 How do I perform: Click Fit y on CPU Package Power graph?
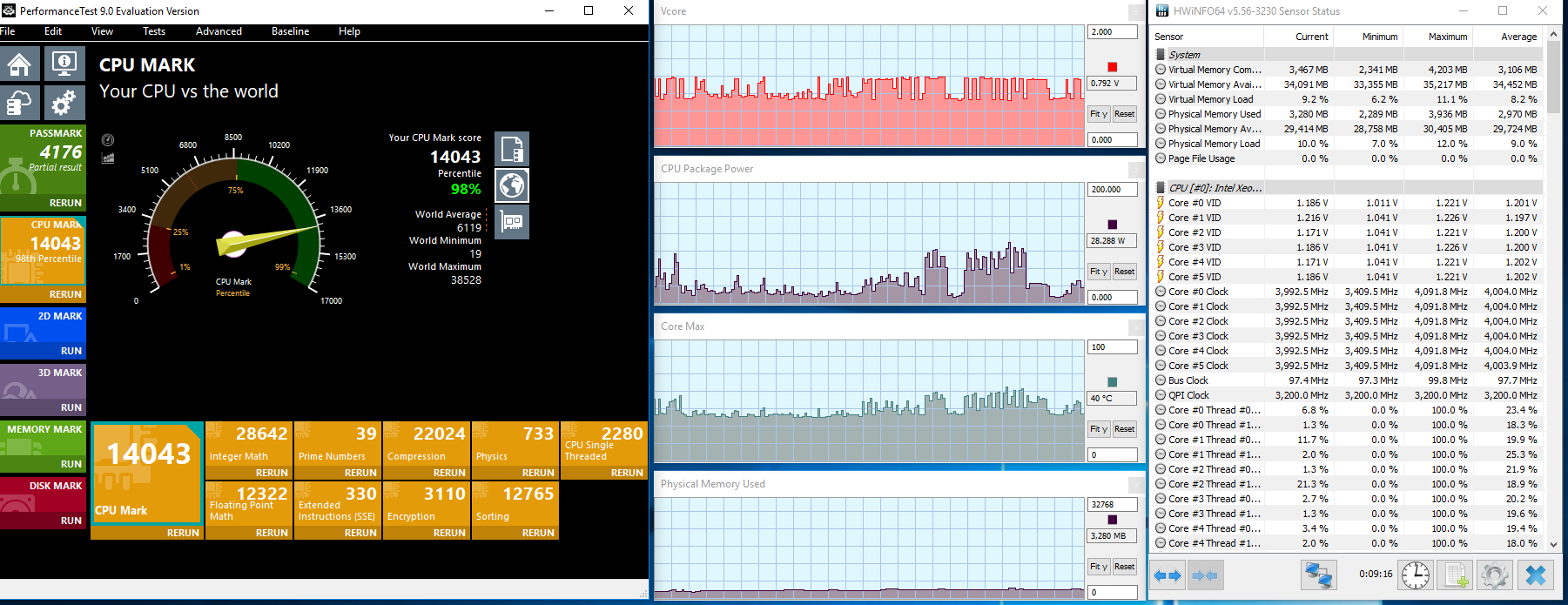coord(1099,272)
